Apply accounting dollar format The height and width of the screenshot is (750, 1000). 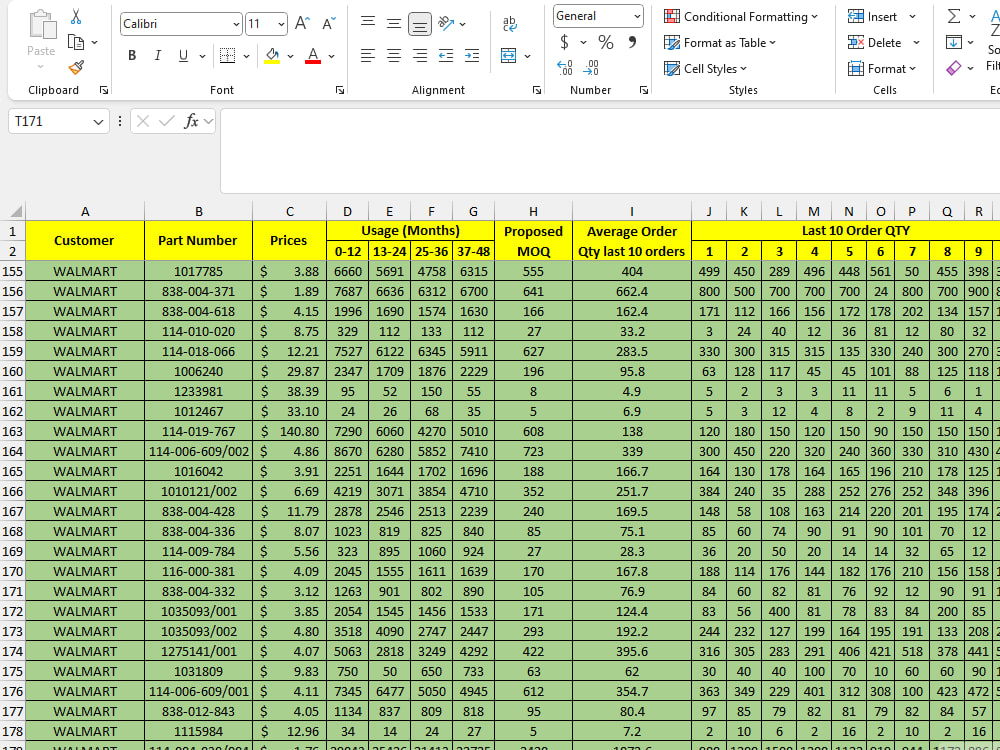(x=564, y=43)
